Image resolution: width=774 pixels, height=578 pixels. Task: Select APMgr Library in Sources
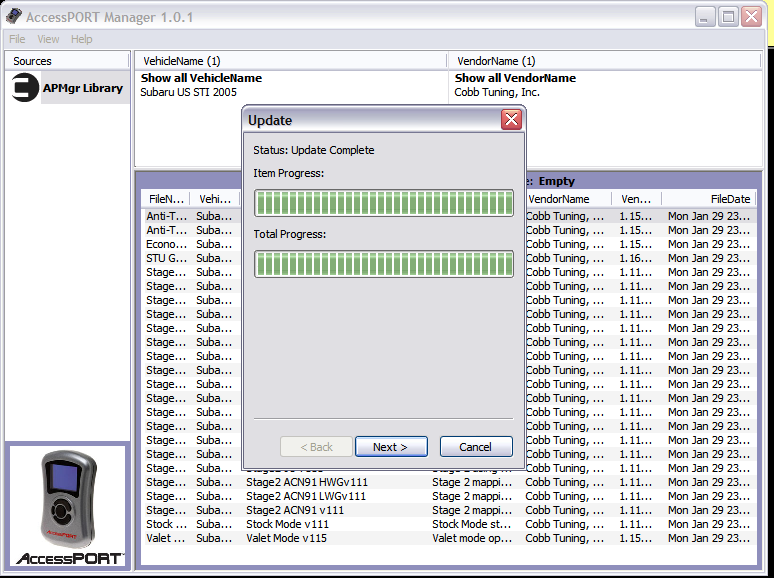tap(82, 88)
